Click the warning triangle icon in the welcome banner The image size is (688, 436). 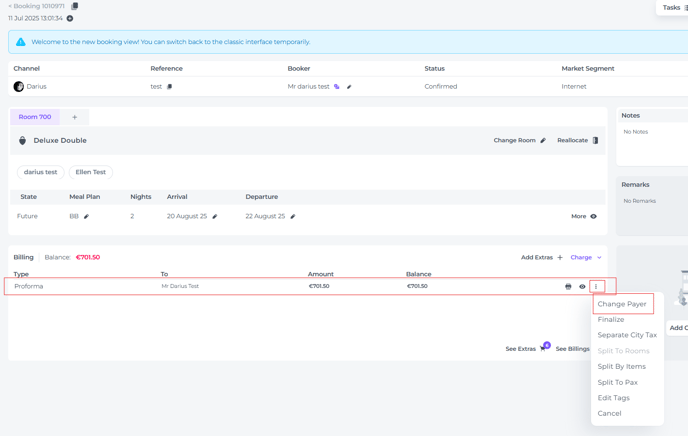[x=21, y=42]
